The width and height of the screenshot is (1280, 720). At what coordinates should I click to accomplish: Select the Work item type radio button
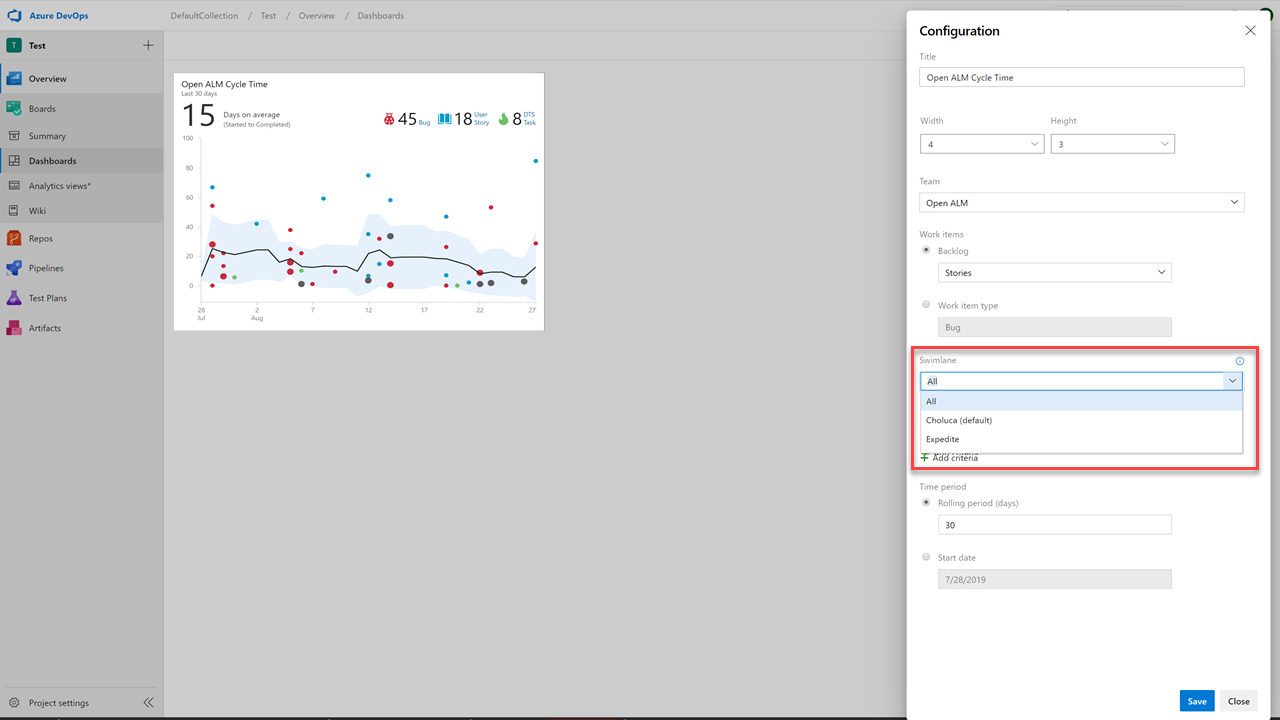[x=926, y=304]
